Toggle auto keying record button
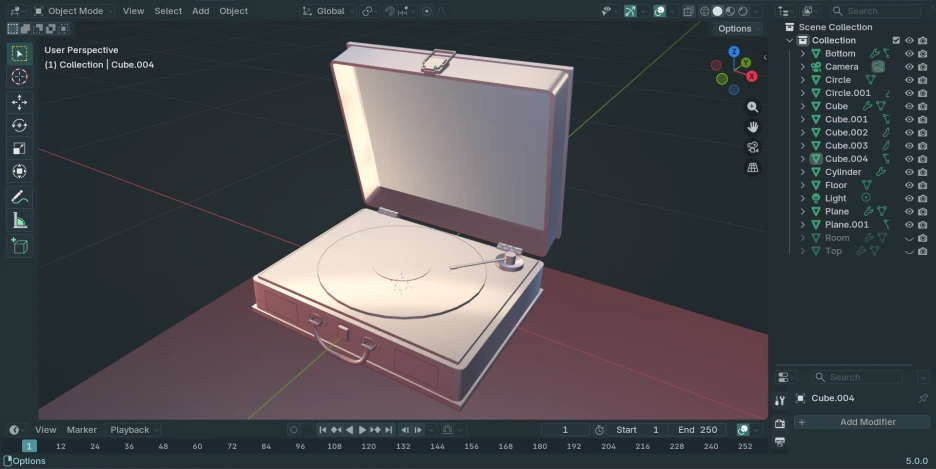 293,430
